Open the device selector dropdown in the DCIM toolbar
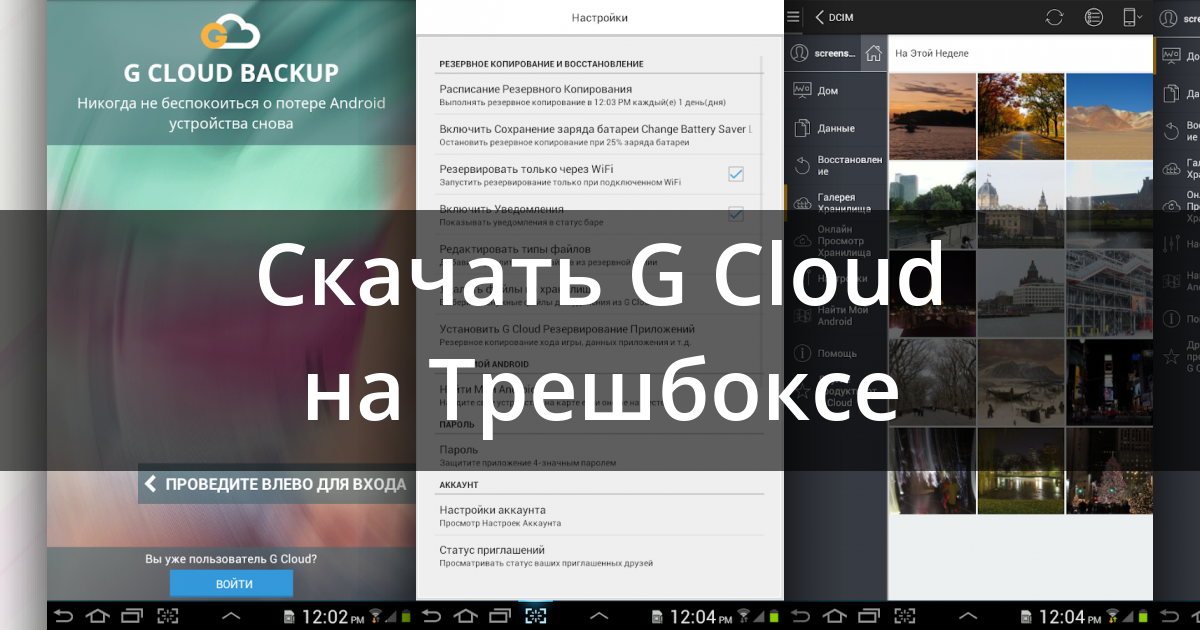Screen dimensions: 1200x630 pos(1133,17)
